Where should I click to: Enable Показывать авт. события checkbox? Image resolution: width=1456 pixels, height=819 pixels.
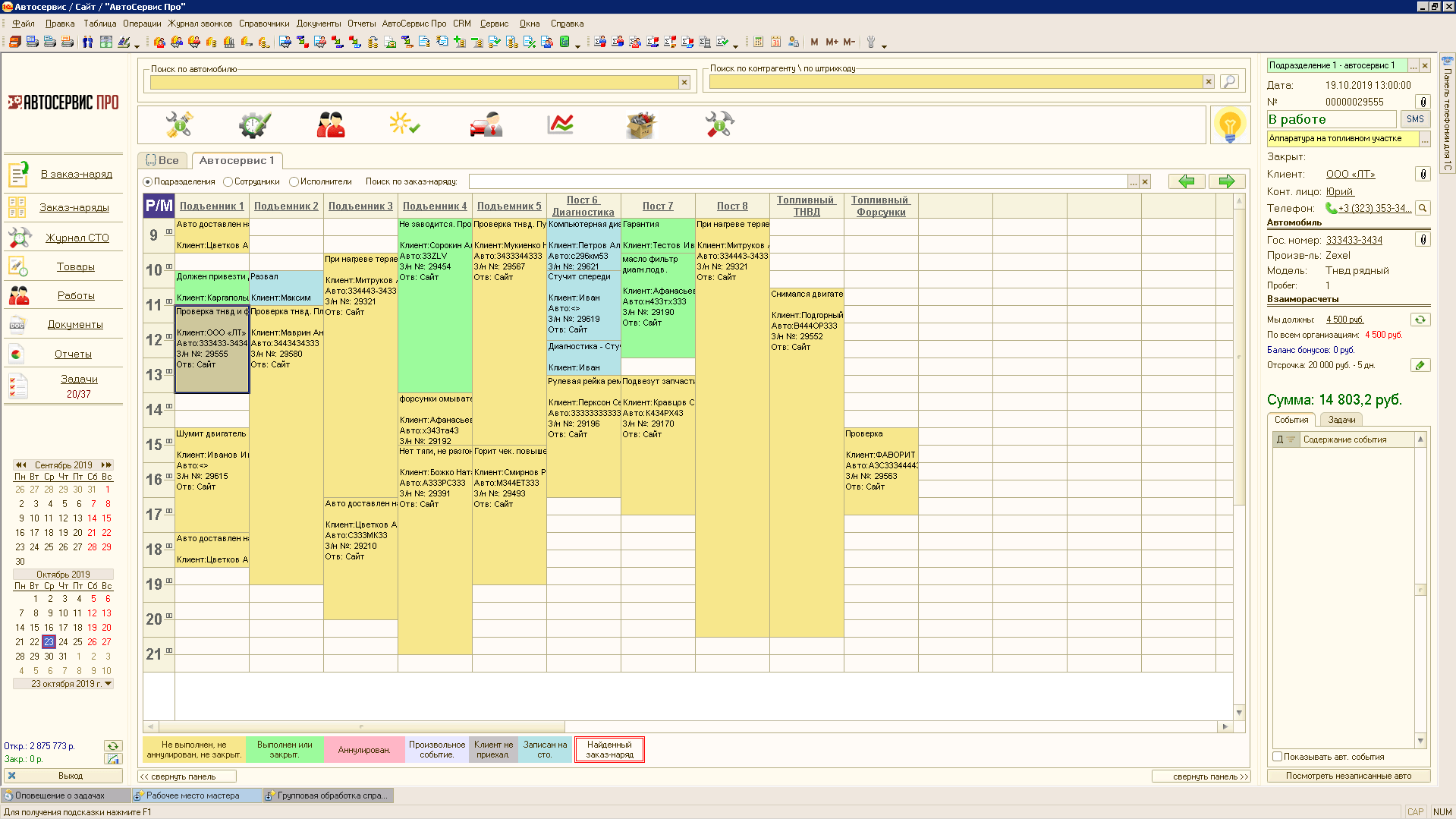tap(1278, 757)
